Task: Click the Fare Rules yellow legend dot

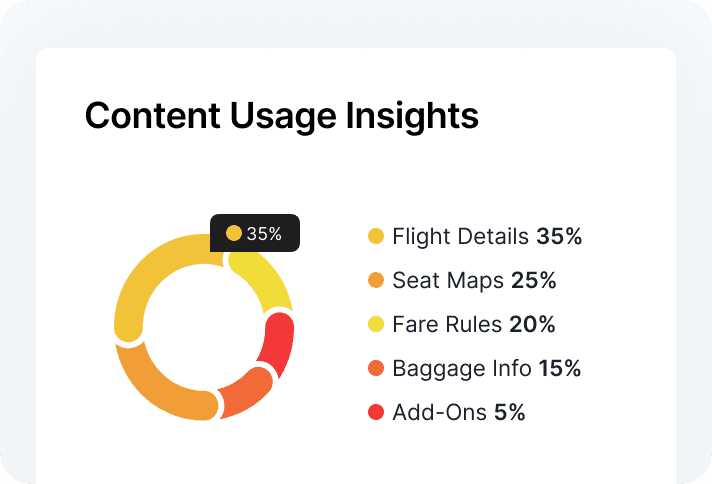Action: pos(376,324)
